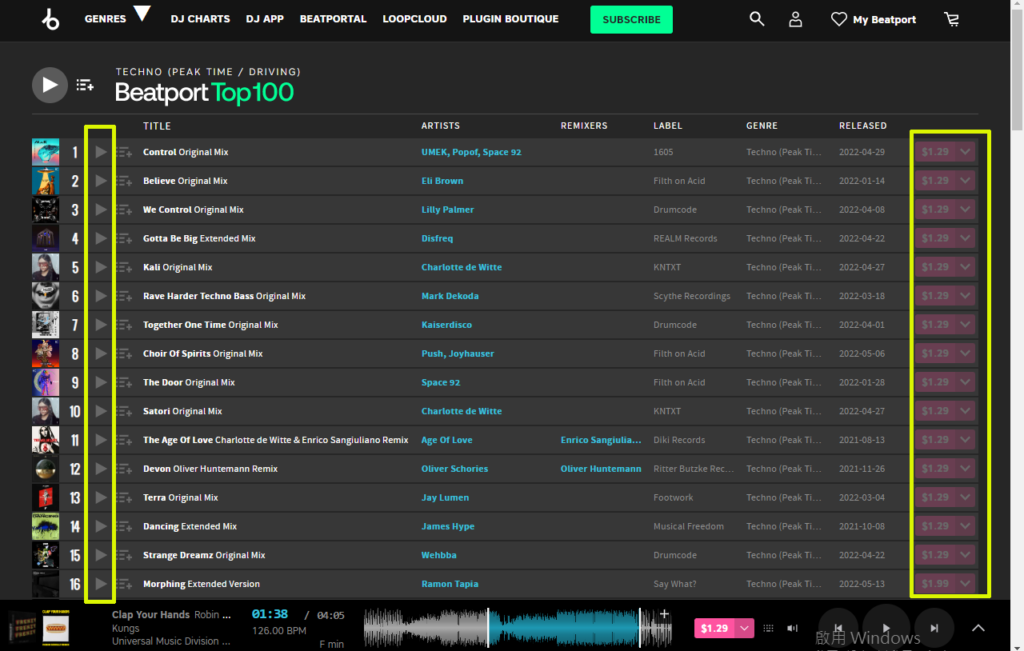This screenshot has height=651, width=1024.
Task: Open artist UMEK, Popof, Space 92 link
Action: pos(471,152)
